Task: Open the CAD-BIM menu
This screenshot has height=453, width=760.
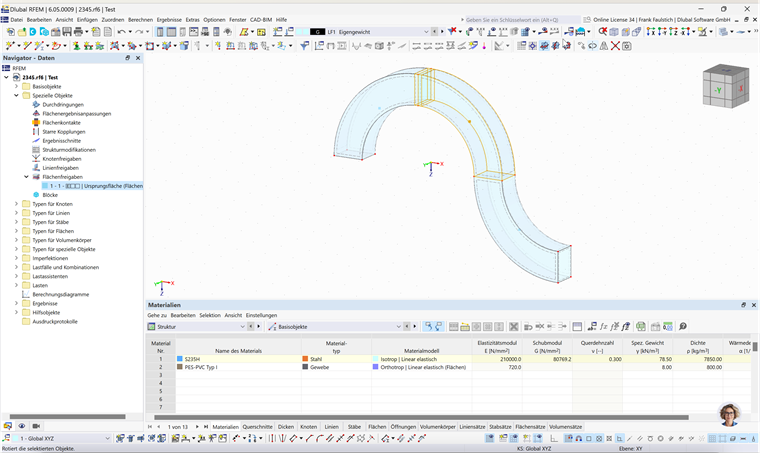Action: pyautogui.click(x=261, y=20)
